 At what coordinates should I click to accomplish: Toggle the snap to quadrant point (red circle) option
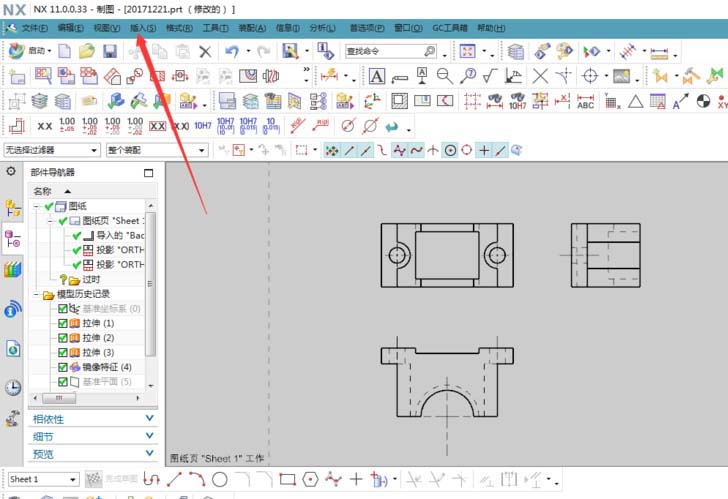467,150
